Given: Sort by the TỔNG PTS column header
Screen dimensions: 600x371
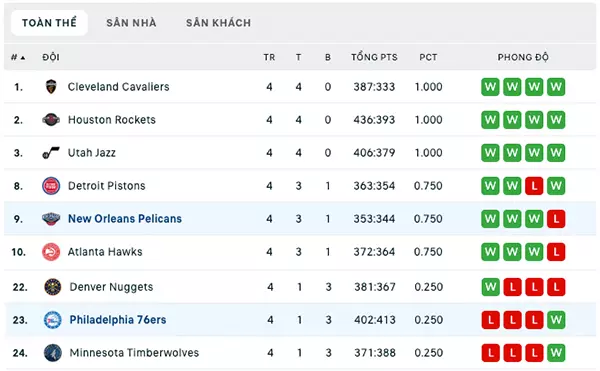Looking at the screenshot, I should point(374,57).
